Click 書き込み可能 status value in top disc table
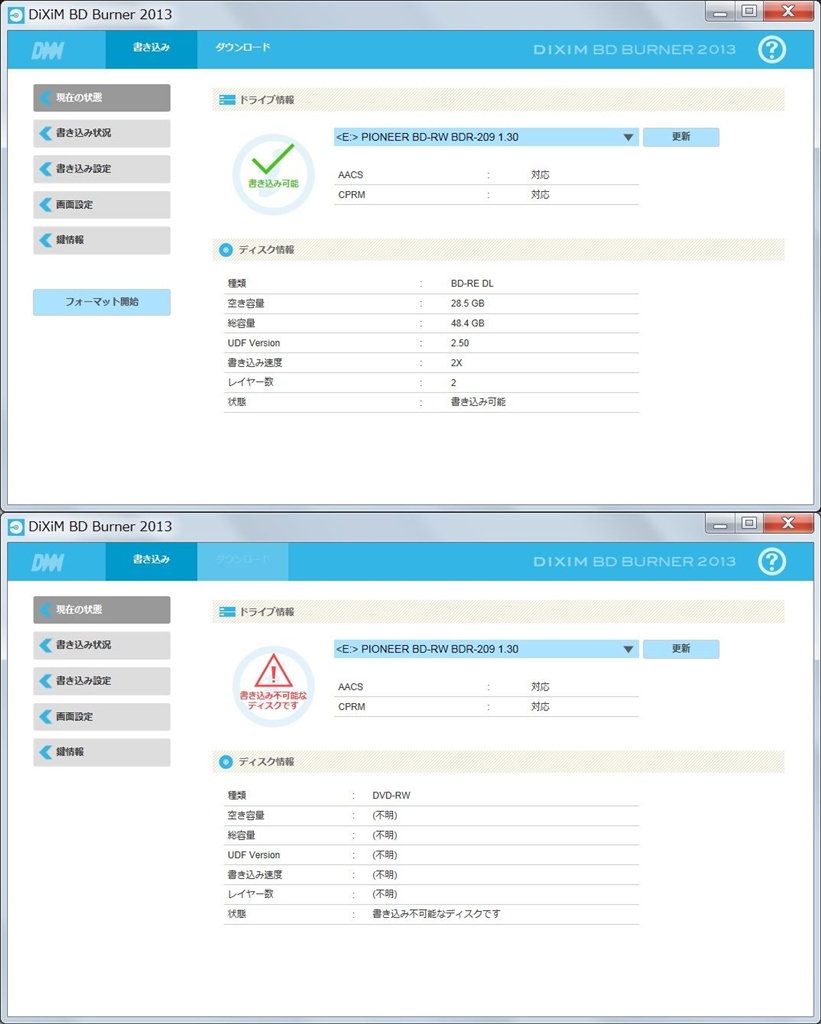This screenshot has width=821, height=1024. point(478,402)
